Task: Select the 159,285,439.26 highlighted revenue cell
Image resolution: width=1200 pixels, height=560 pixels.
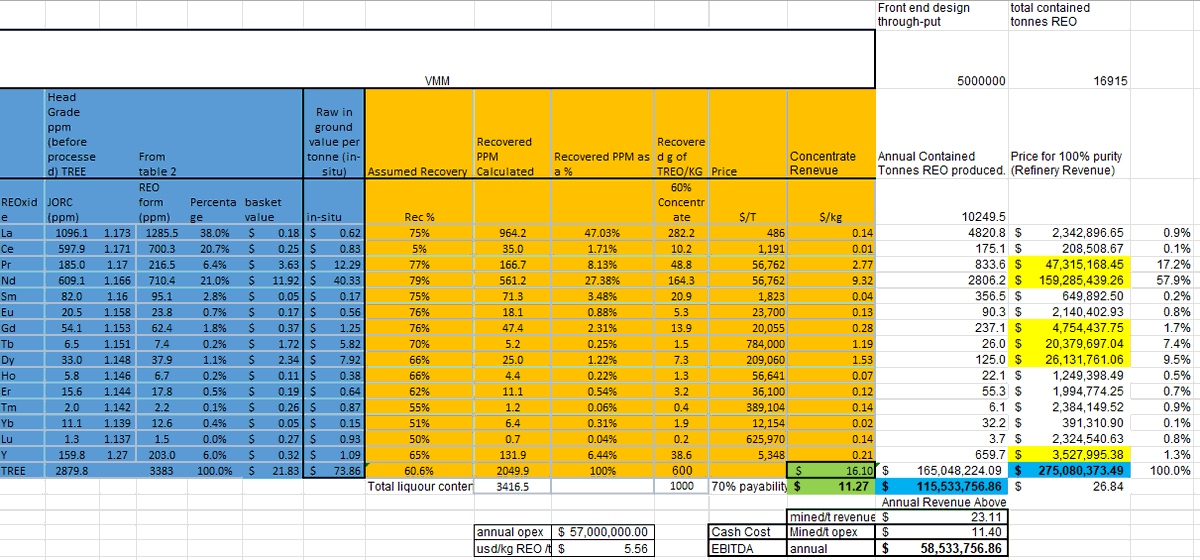Action: [1079, 281]
